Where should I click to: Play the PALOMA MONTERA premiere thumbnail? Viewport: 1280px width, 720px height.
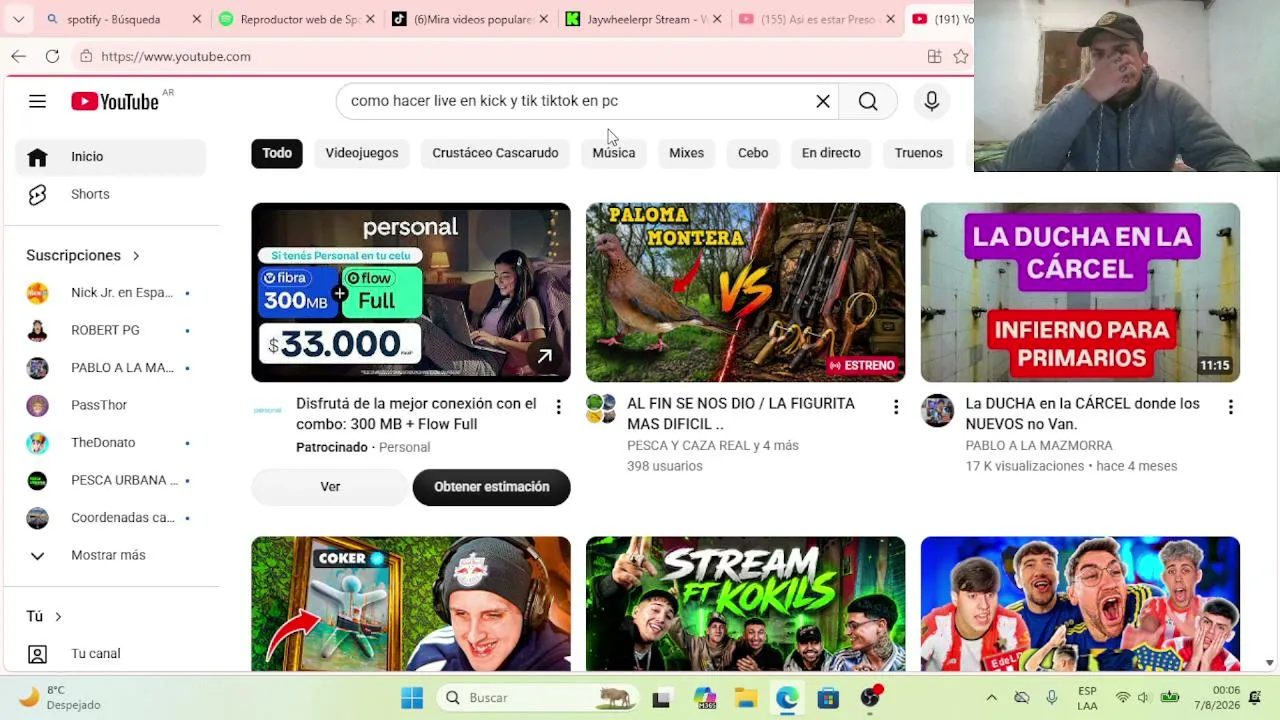click(745, 292)
